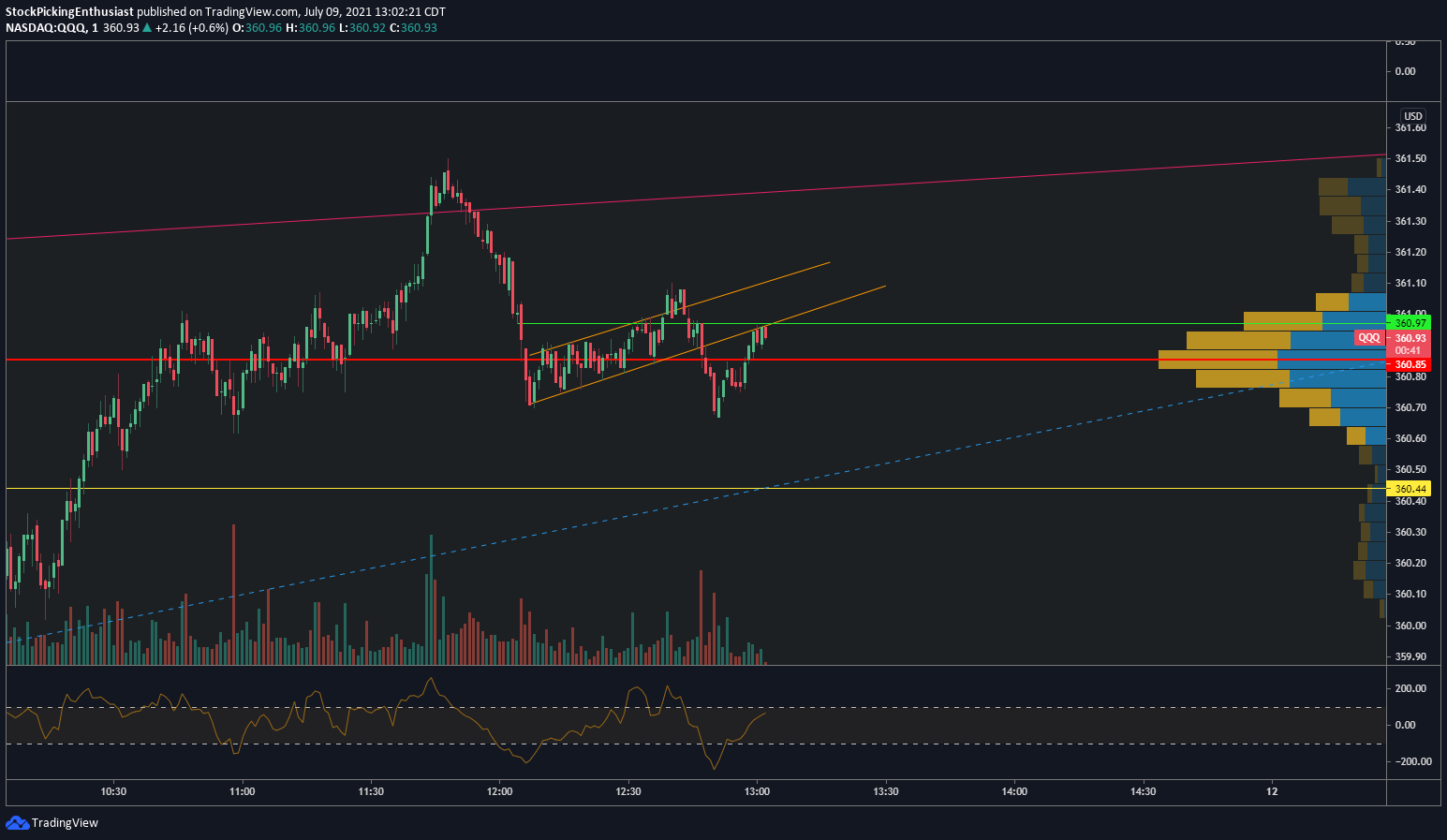Click the 00:41 bar countdown label
This screenshot has width=1447, height=840.
tap(1409, 350)
